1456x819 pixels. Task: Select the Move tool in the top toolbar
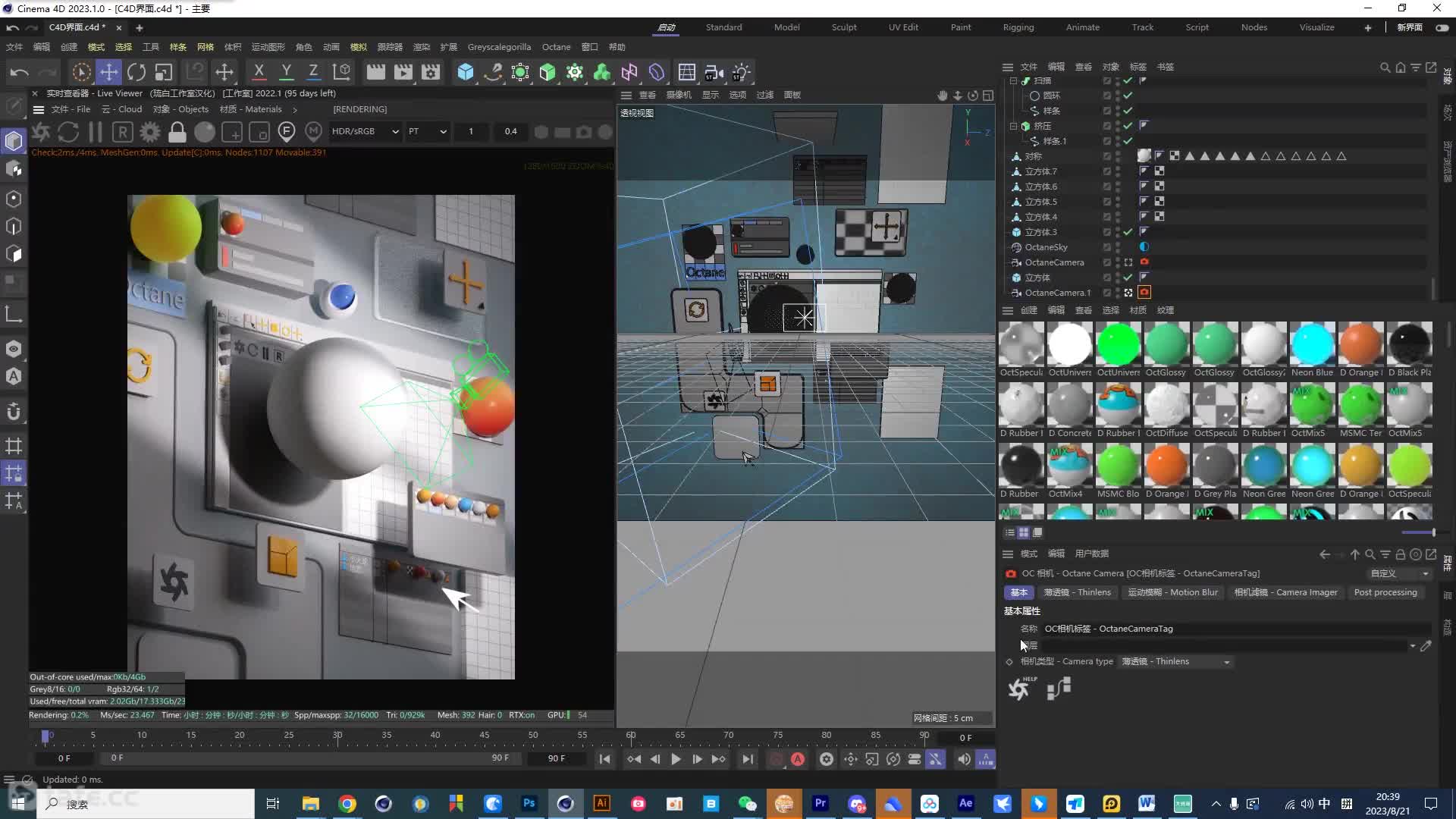[x=109, y=72]
